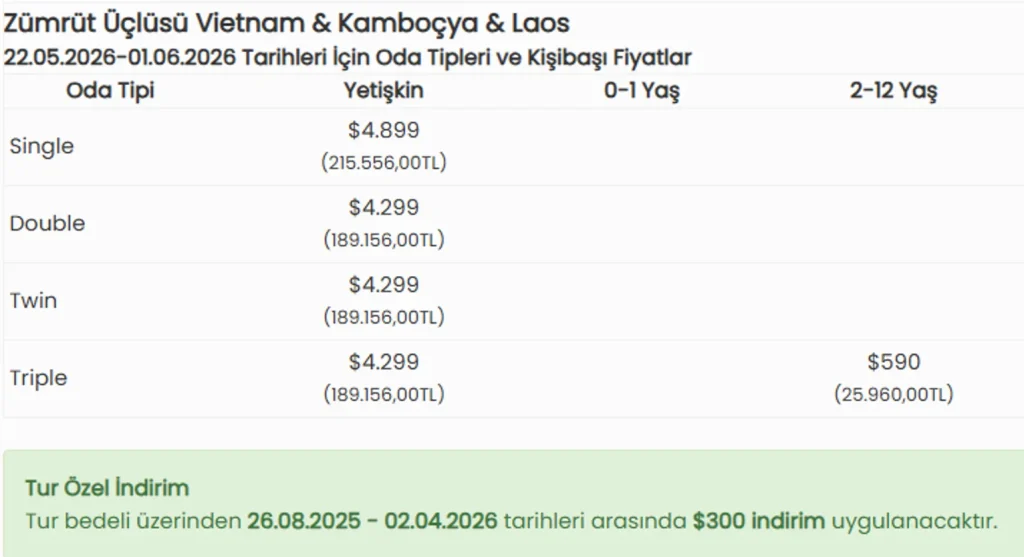Viewport: 1024px width, 557px height.
Task: Click the $4.899 Single adult price
Action: pyautogui.click(x=384, y=130)
